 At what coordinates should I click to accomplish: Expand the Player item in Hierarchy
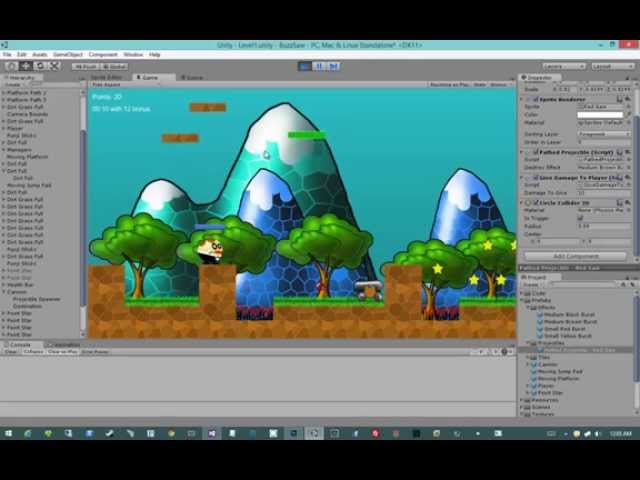pos(4,128)
